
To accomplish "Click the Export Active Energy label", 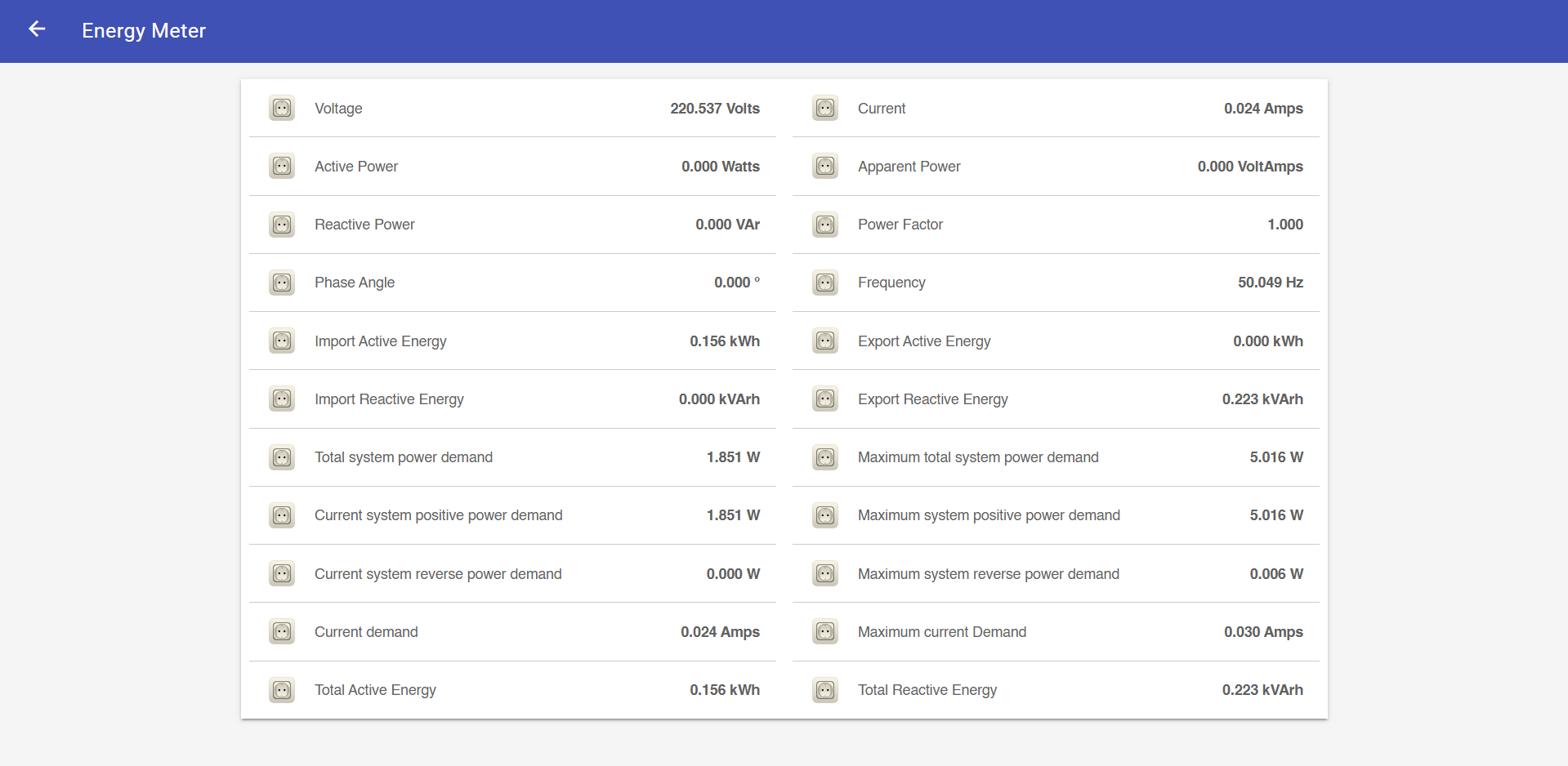I will (x=923, y=341).
